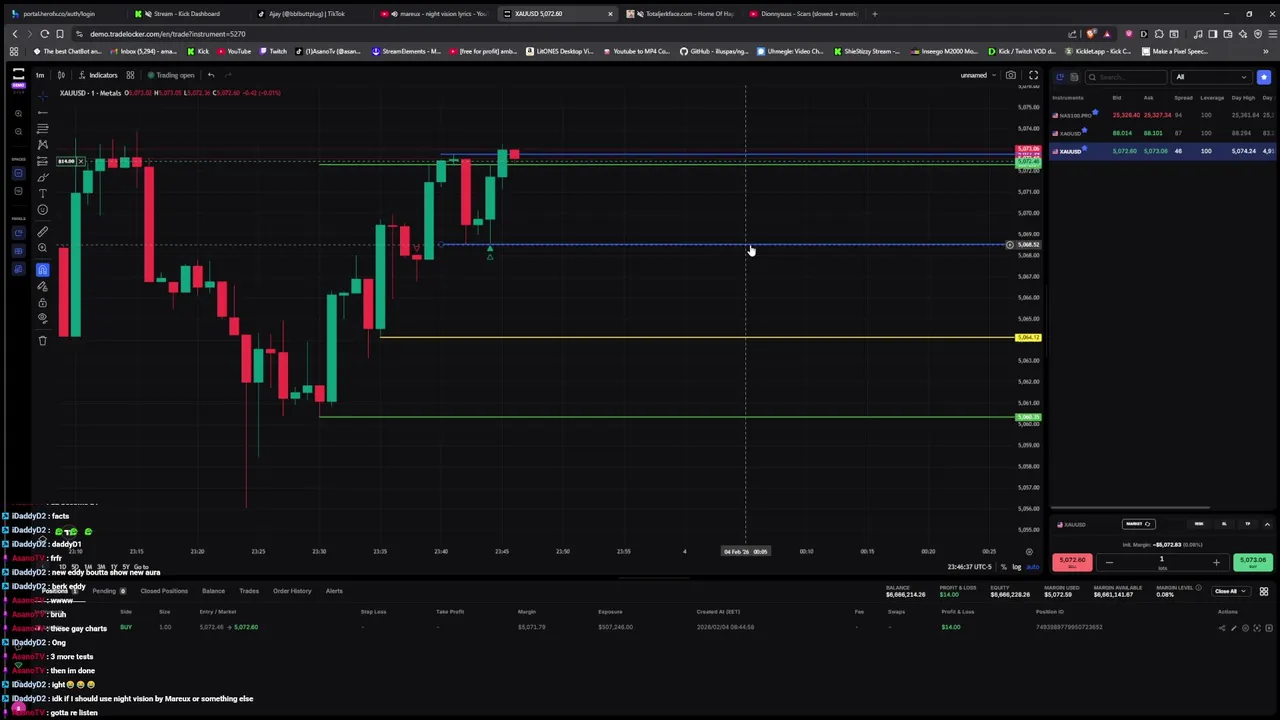Image resolution: width=1280 pixels, height=720 pixels.
Task: Click the lot size input field
Action: pyautogui.click(x=1162, y=560)
